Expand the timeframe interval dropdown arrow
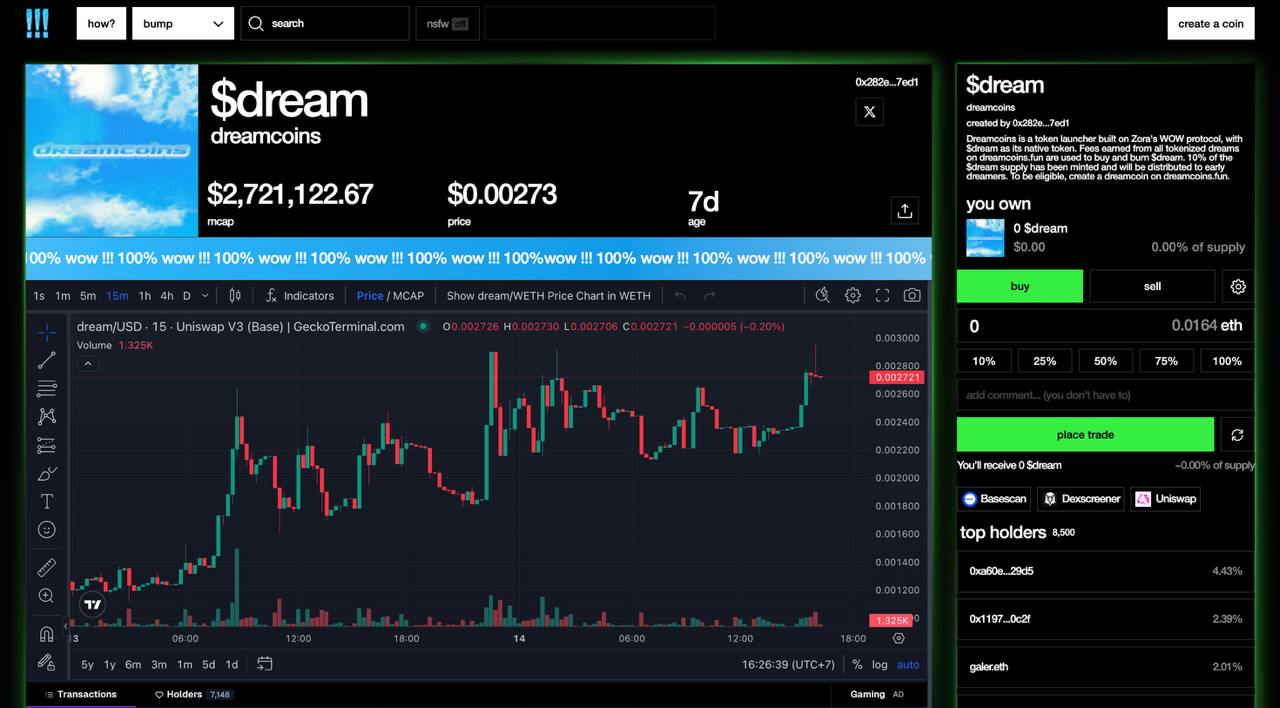Screen dimensions: 1280x708 coord(205,295)
